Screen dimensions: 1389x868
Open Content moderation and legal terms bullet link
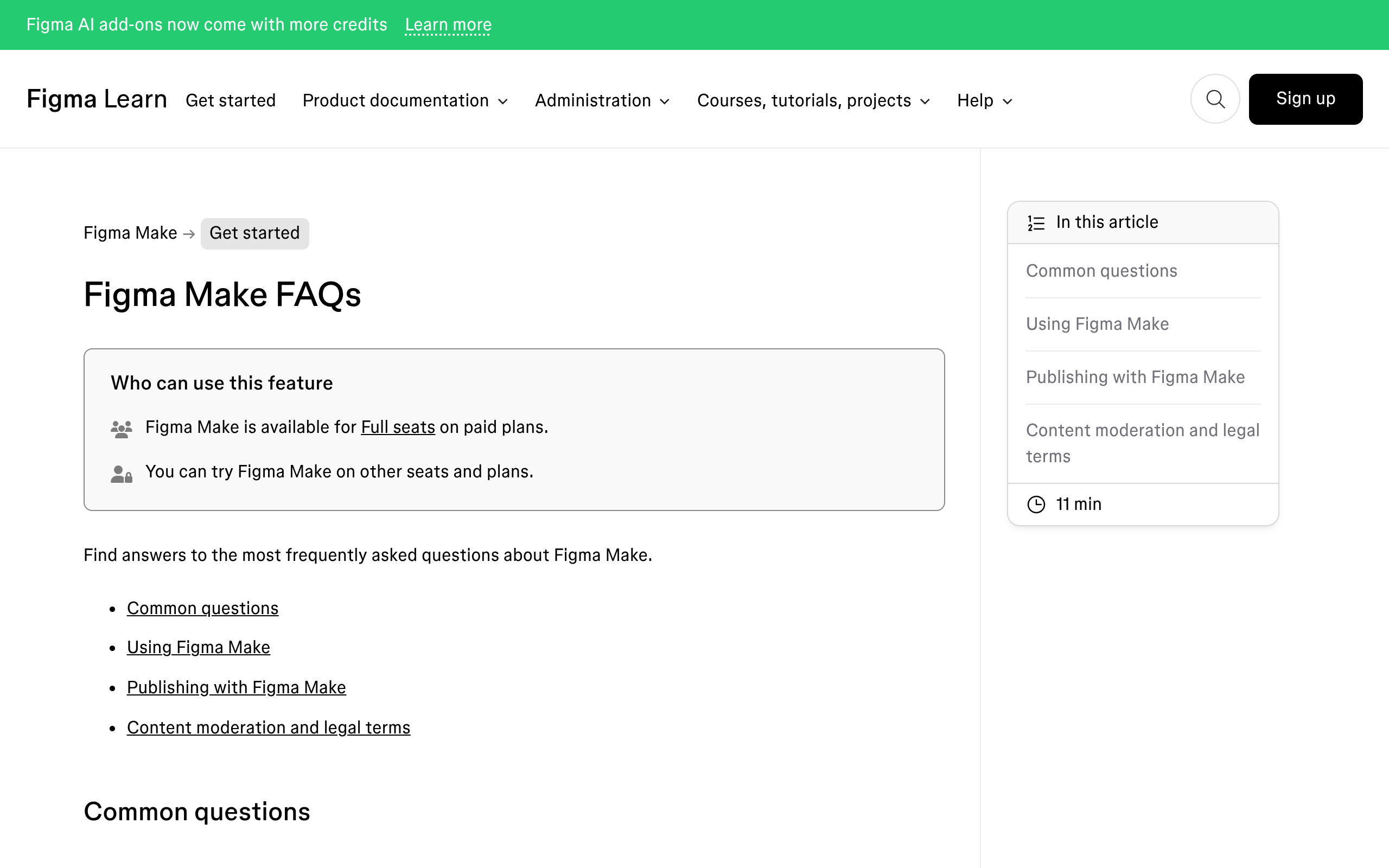tap(269, 727)
